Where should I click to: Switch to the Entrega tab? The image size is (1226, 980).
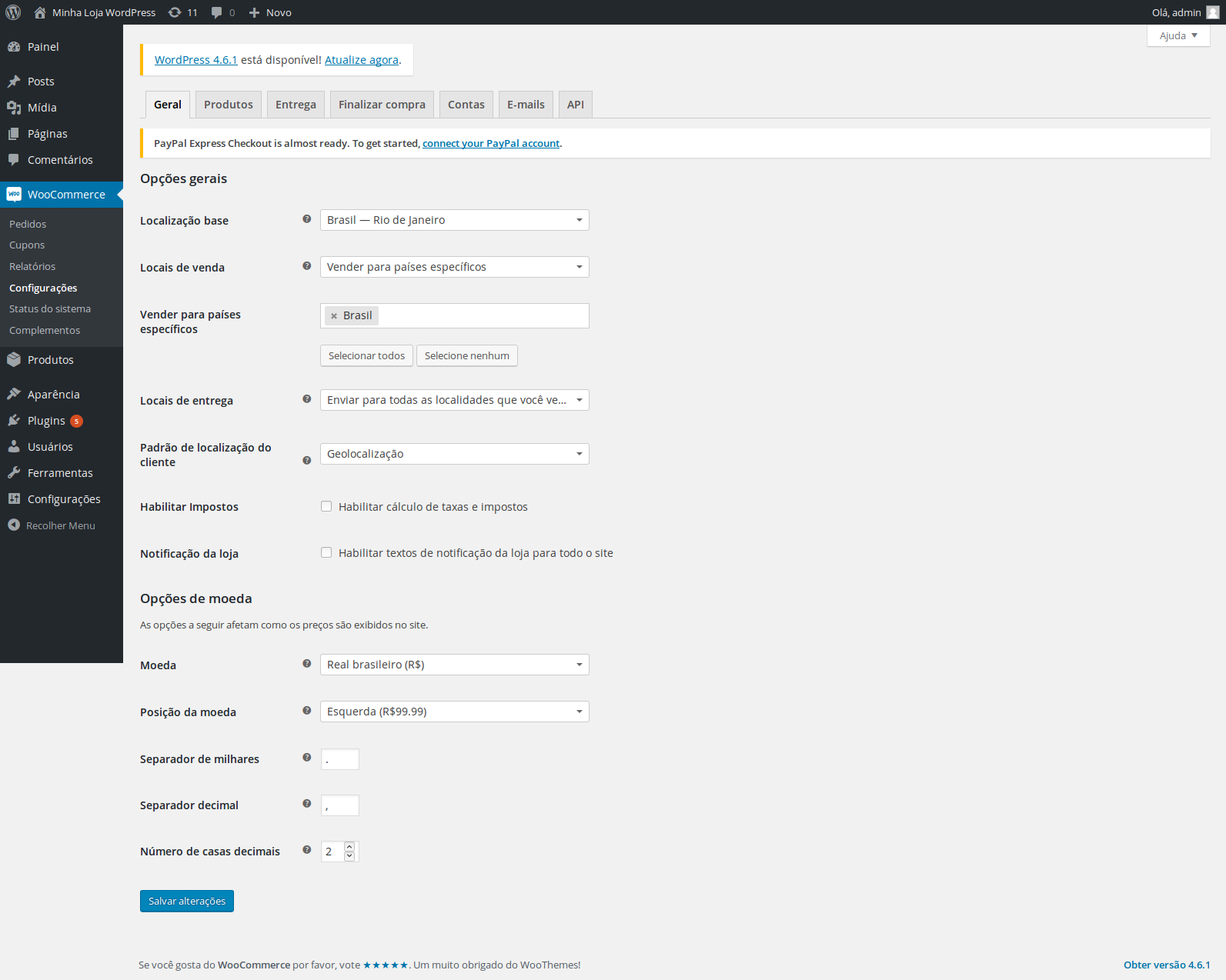point(296,105)
